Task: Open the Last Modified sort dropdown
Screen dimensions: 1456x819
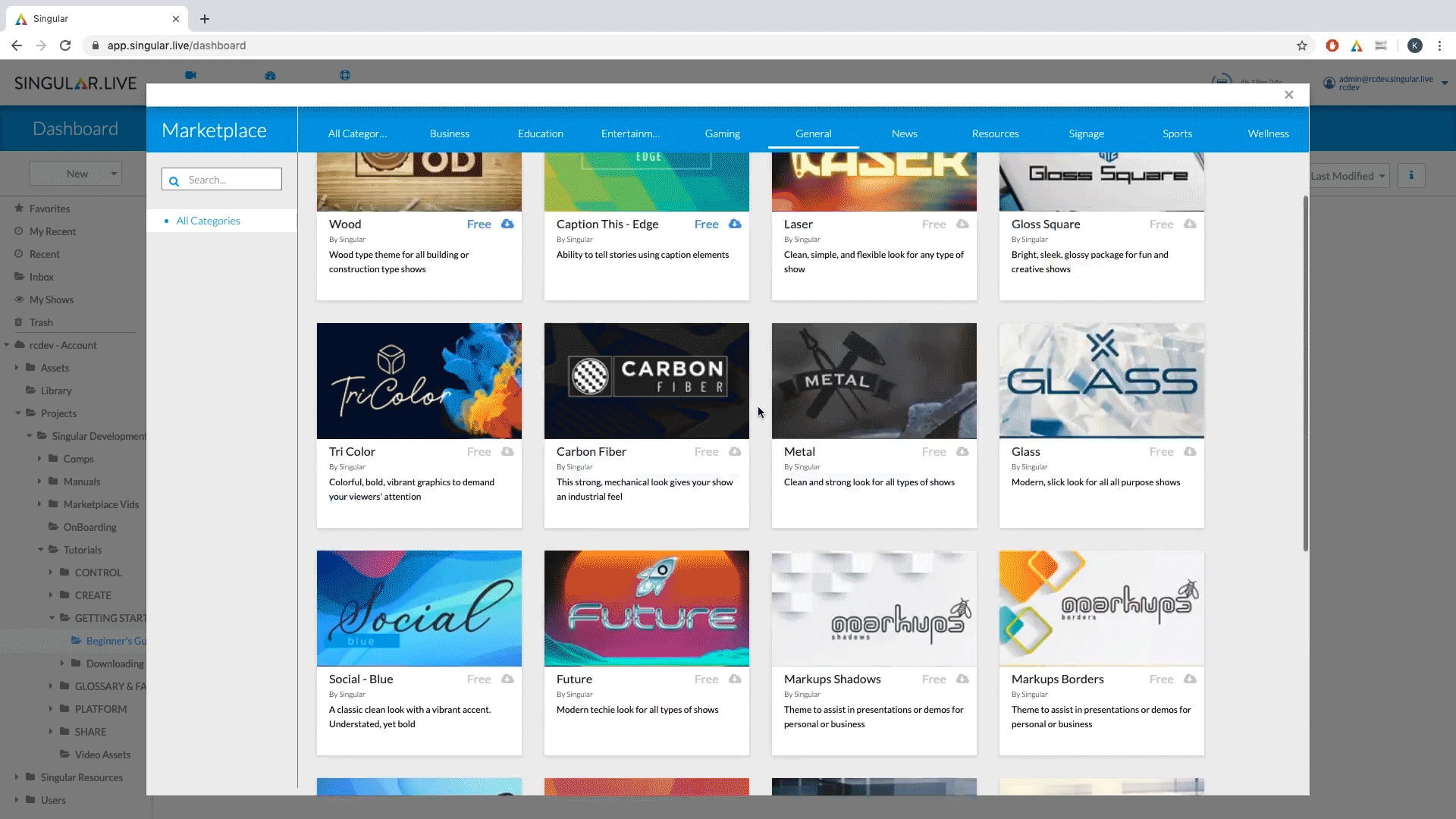Action: (x=1348, y=176)
